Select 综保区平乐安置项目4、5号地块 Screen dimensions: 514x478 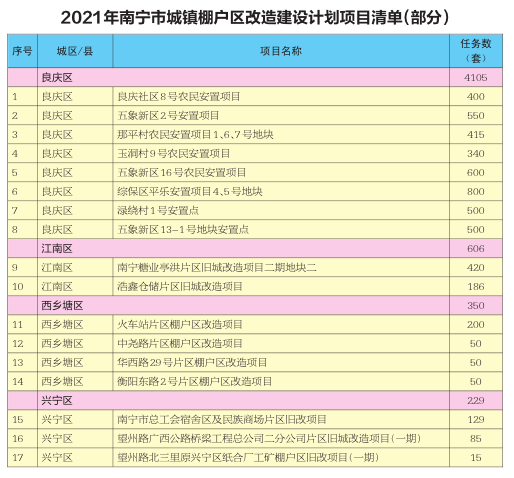tap(190, 192)
